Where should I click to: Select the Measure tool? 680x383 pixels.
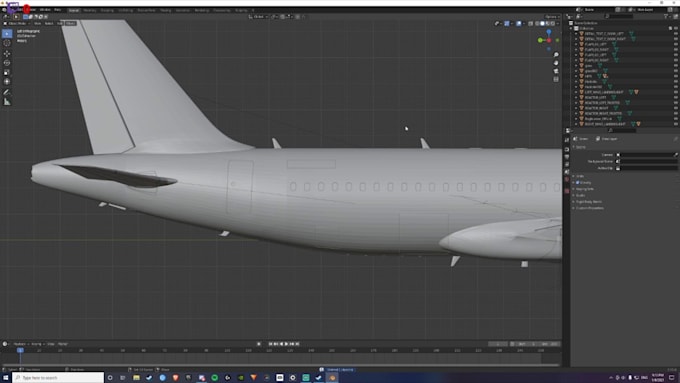click(x=7, y=101)
